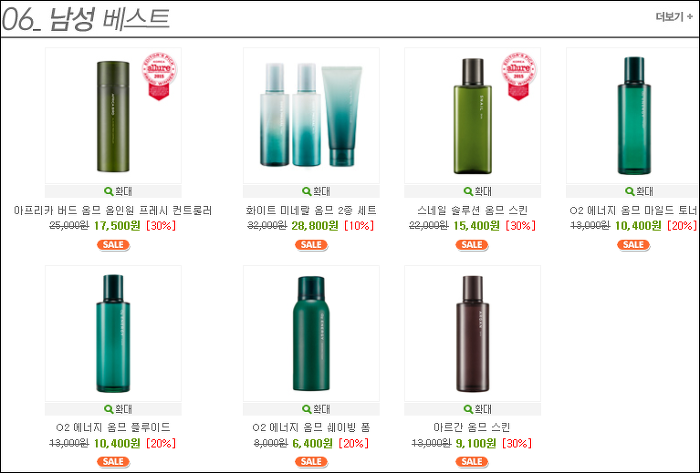Expand more items via 더보기 +
The width and height of the screenshot is (700, 473).
click(x=674, y=17)
